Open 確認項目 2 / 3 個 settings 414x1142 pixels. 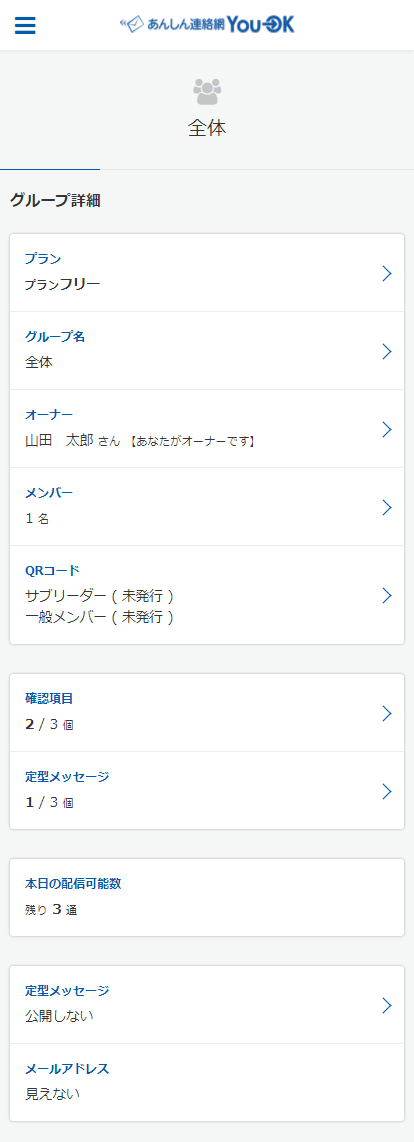[x=207, y=713]
